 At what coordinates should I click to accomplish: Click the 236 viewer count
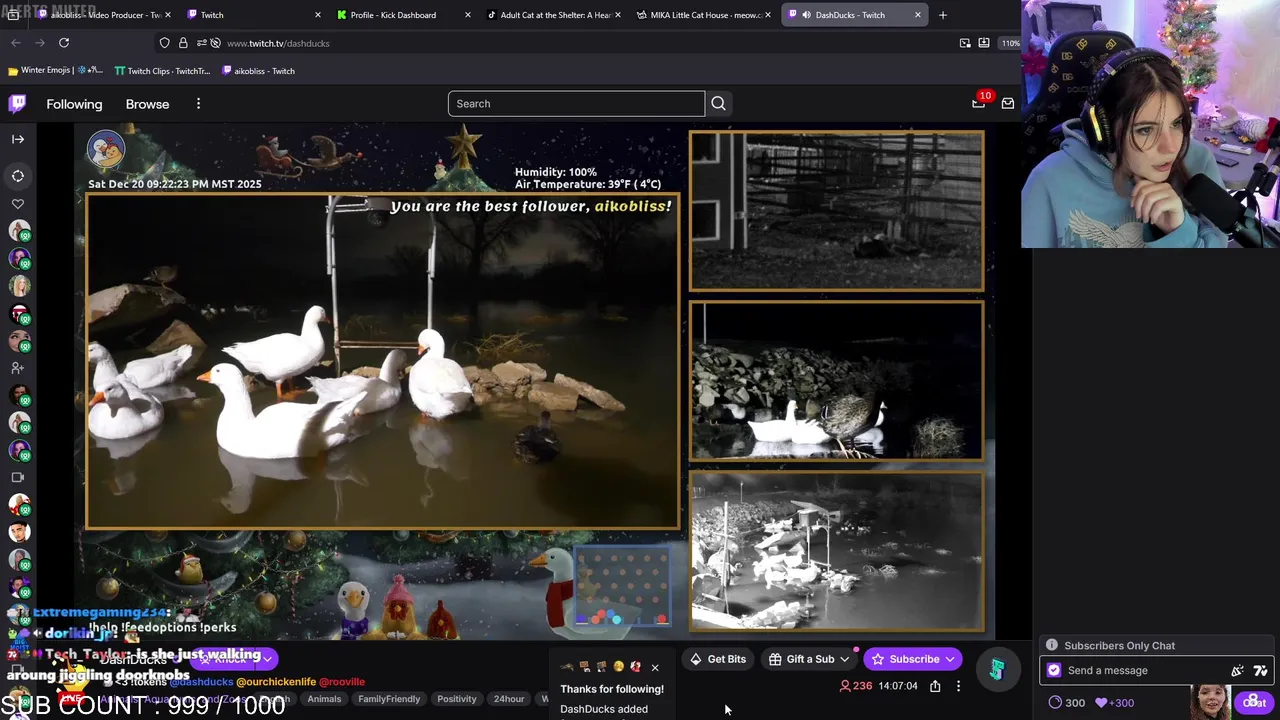[x=855, y=686]
